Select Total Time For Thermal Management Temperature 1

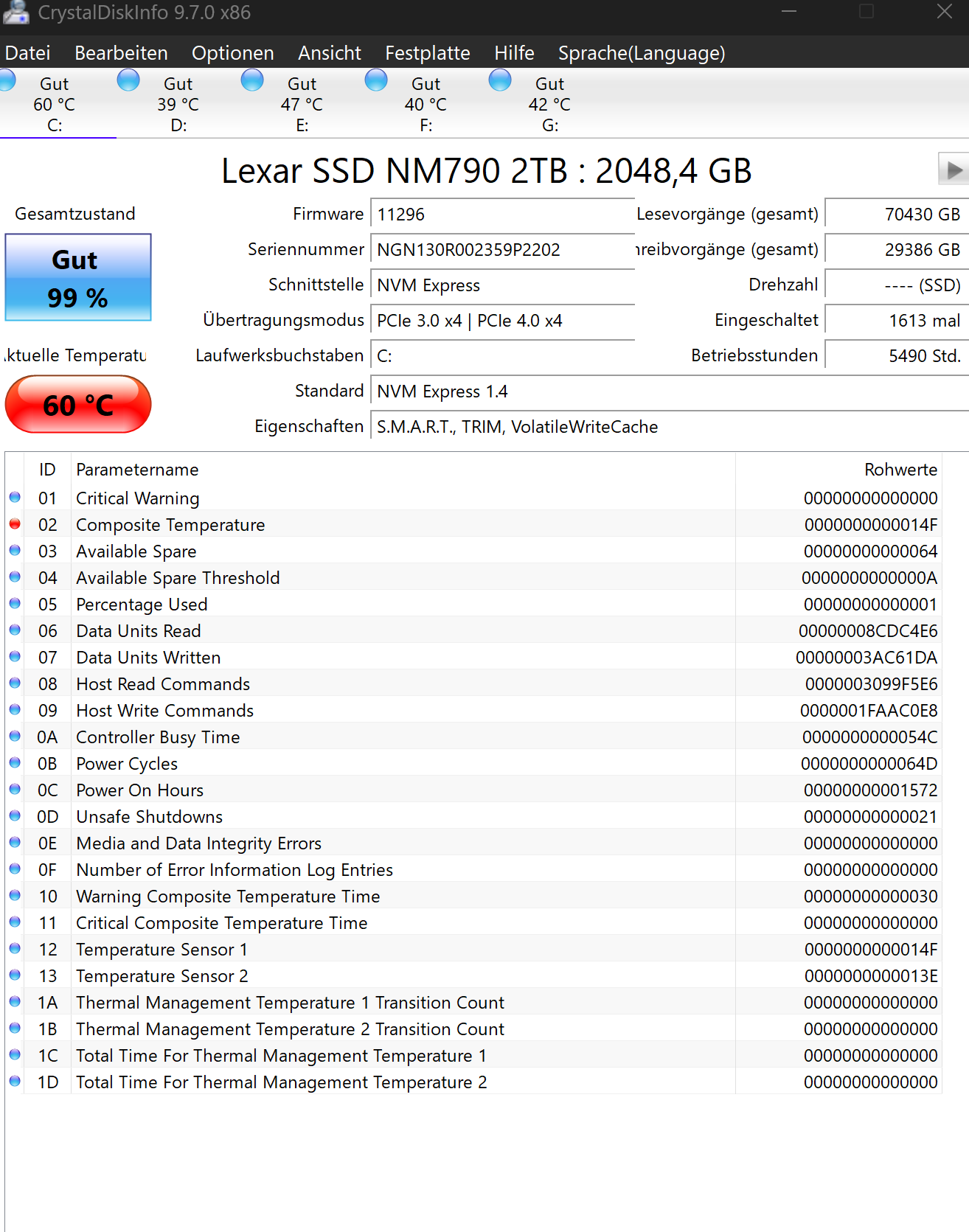click(473, 1055)
